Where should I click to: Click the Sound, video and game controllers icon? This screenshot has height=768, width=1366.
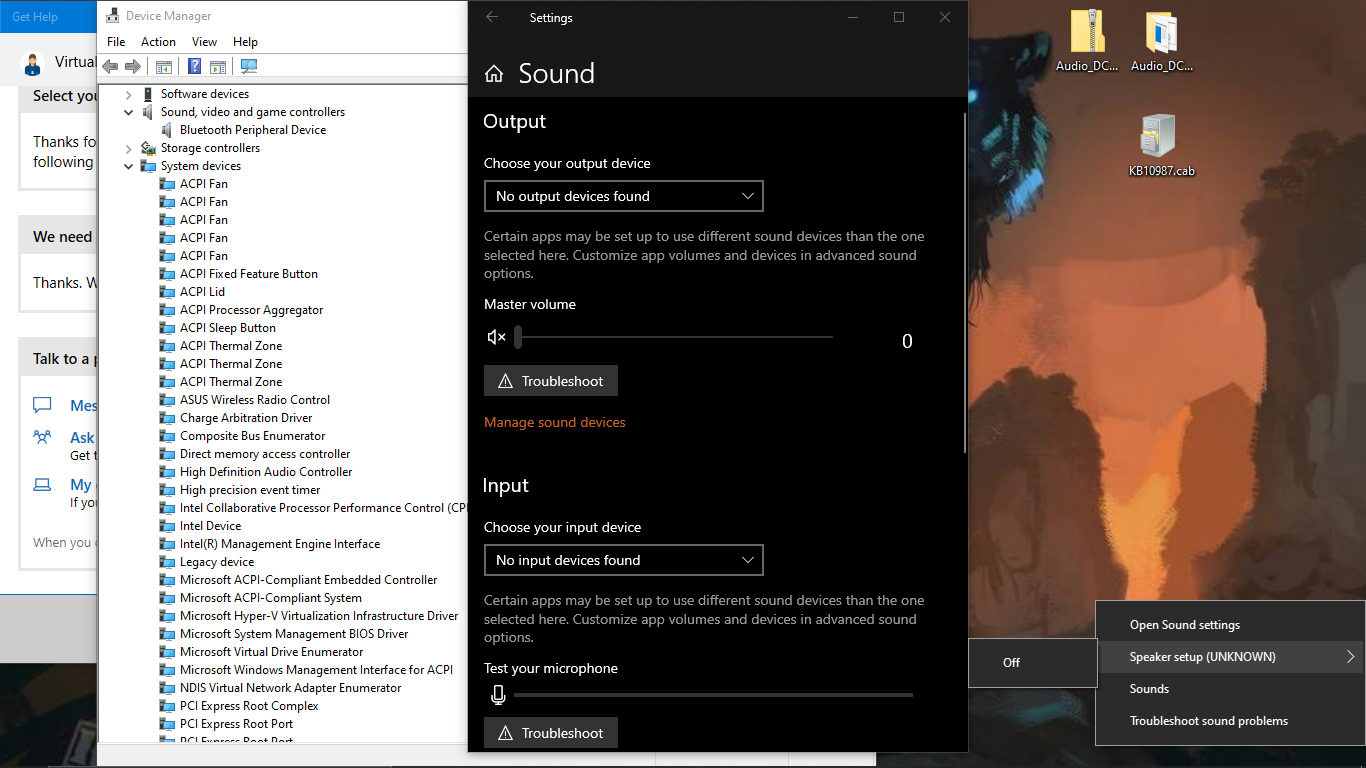(148, 112)
